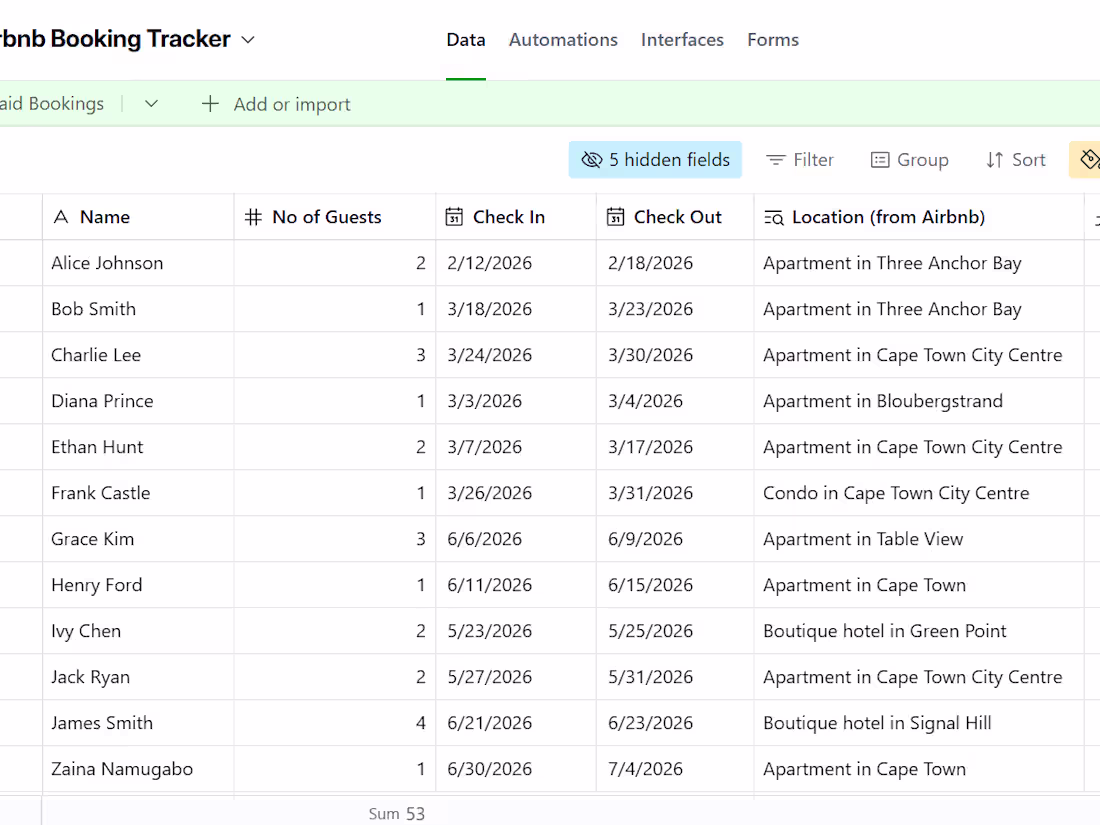Open the Filter options

click(x=799, y=160)
